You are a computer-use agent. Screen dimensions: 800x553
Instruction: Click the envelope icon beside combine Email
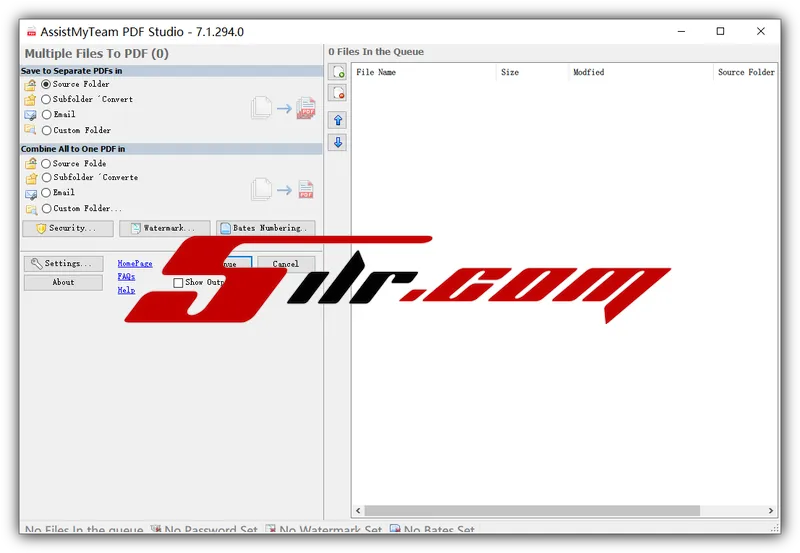pyautogui.click(x=31, y=194)
